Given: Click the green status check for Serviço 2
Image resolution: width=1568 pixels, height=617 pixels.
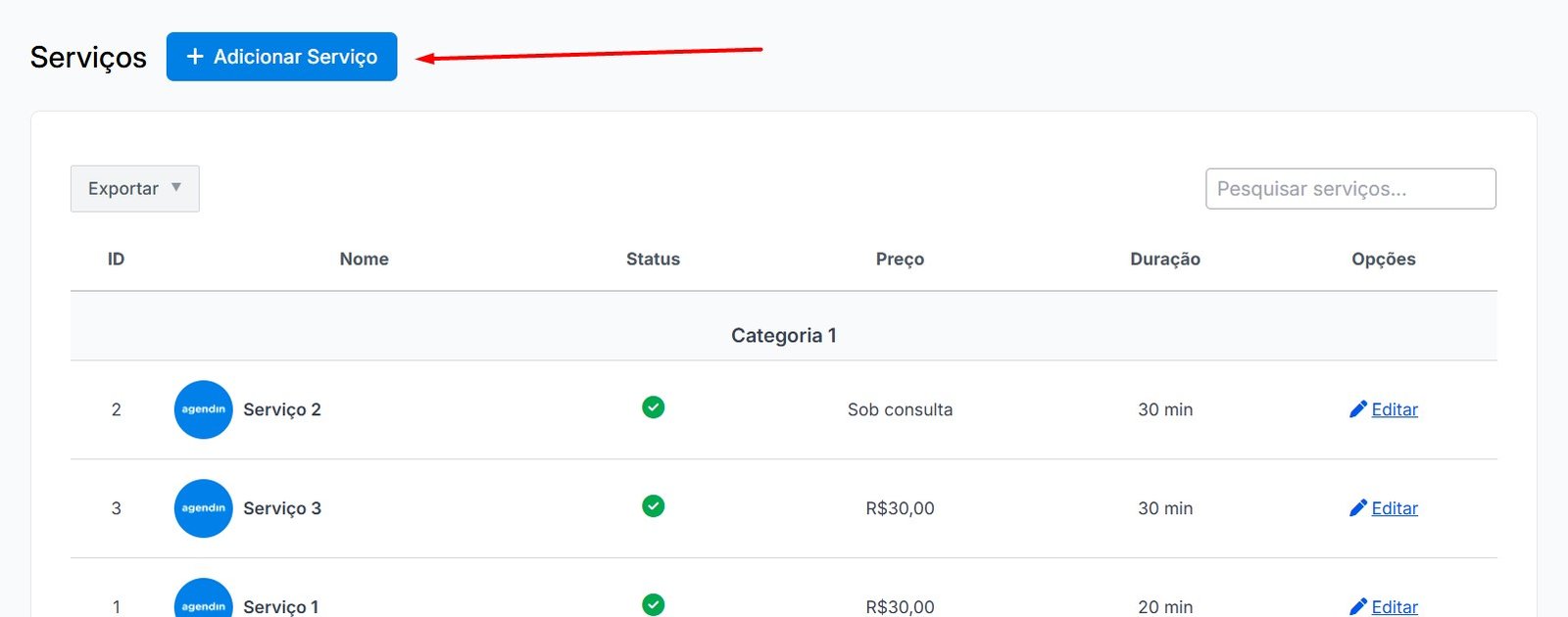Looking at the screenshot, I should click(x=653, y=407).
